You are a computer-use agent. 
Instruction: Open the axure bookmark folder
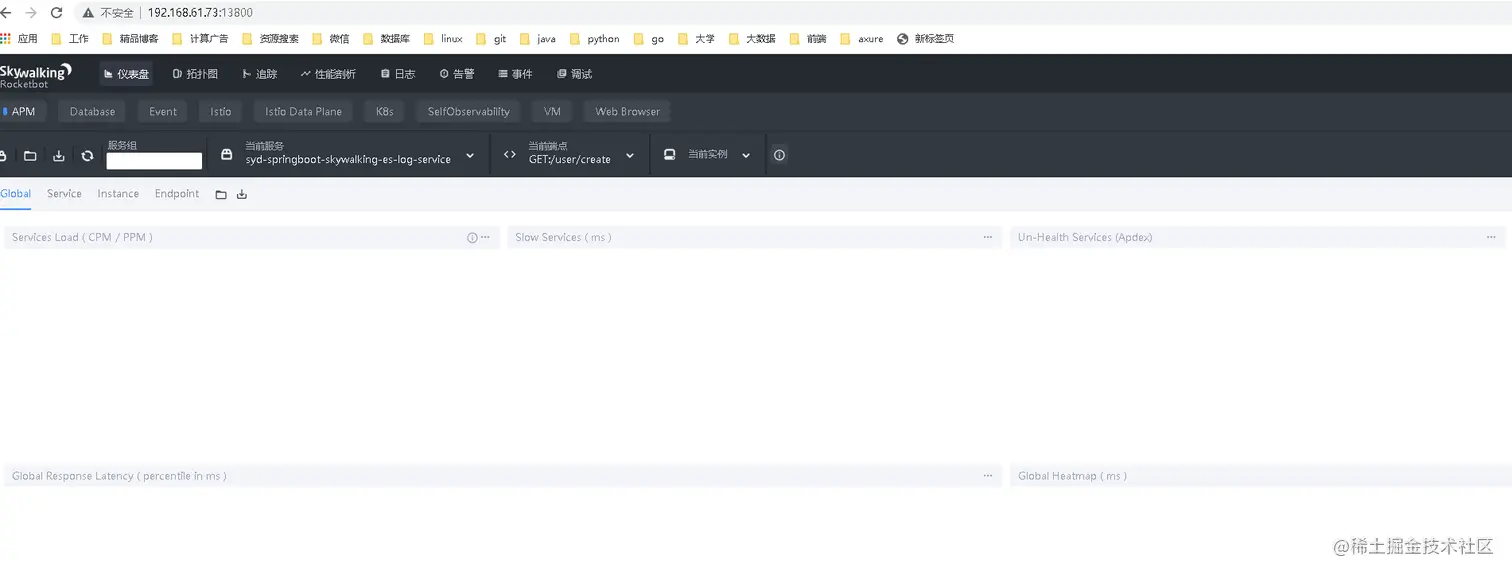(x=862, y=39)
